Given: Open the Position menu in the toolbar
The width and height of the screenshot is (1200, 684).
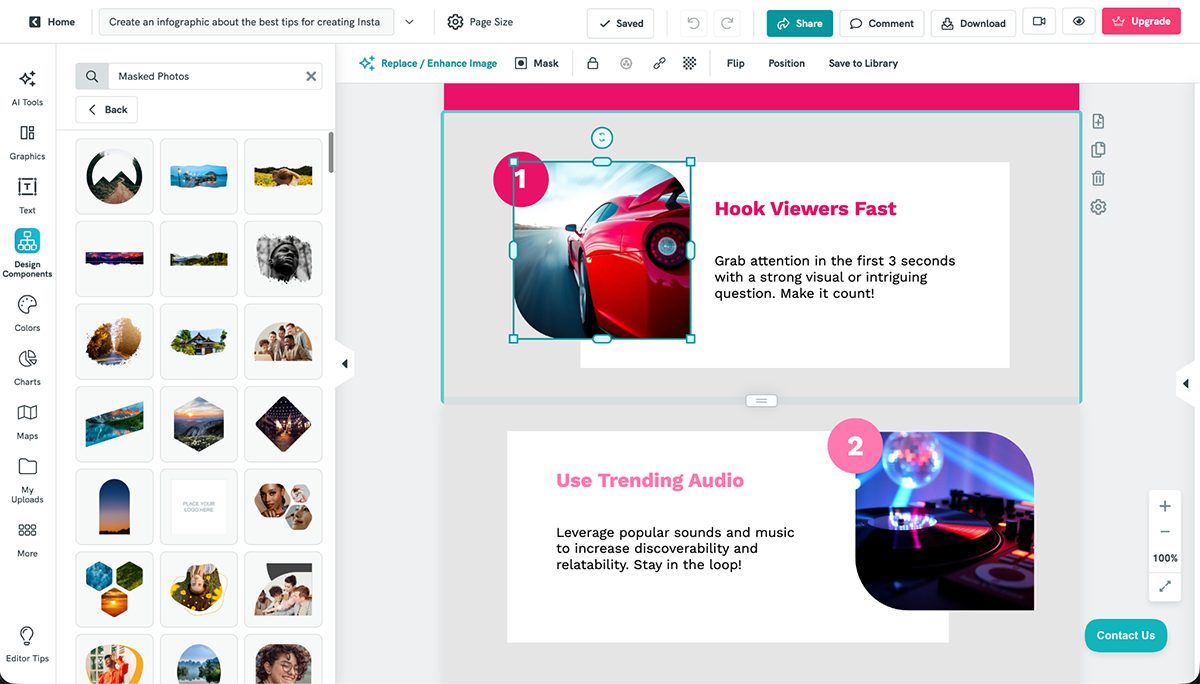Looking at the screenshot, I should tap(786, 62).
